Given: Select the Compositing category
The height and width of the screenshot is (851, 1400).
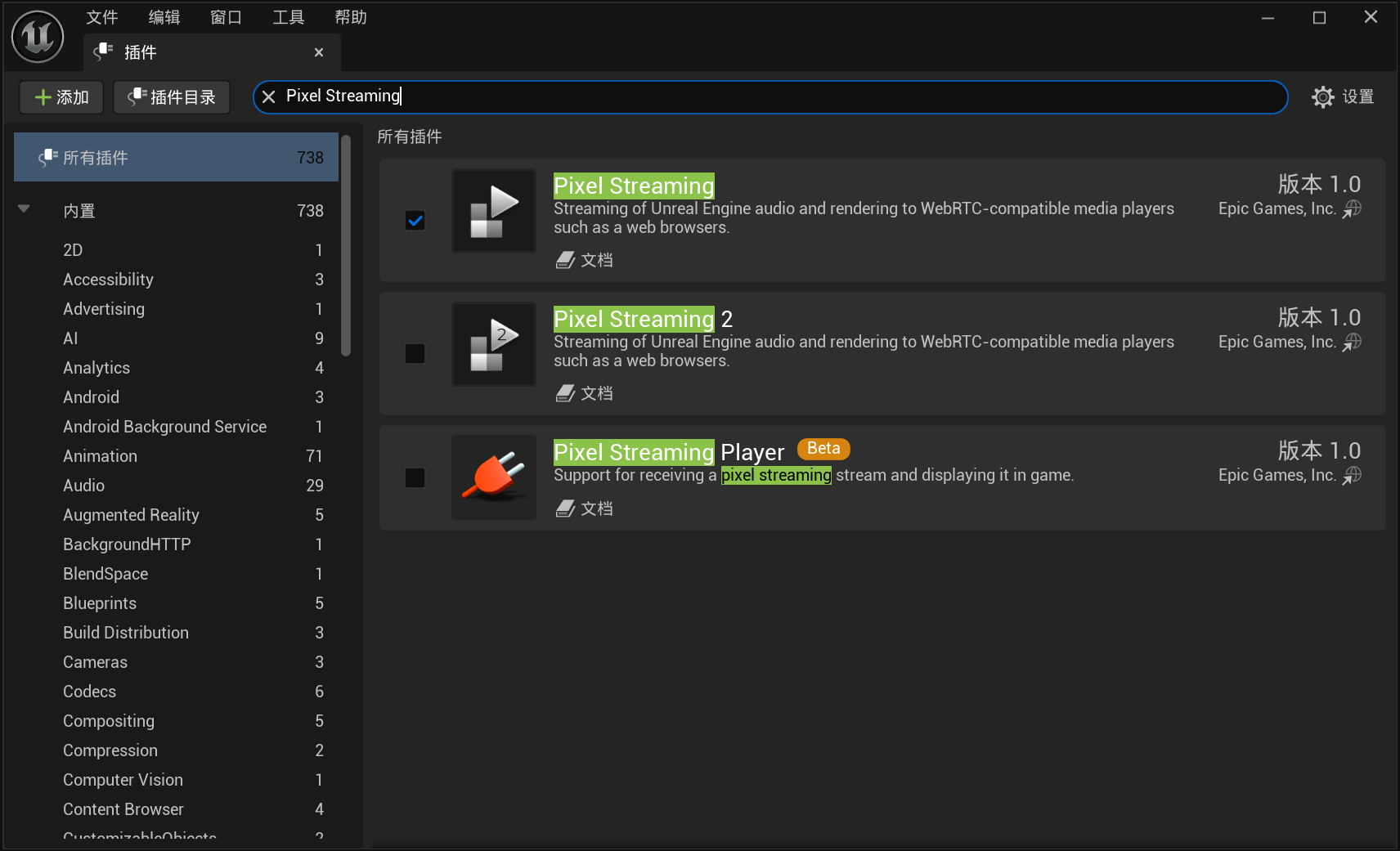Looking at the screenshot, I should tap(177, 721).
